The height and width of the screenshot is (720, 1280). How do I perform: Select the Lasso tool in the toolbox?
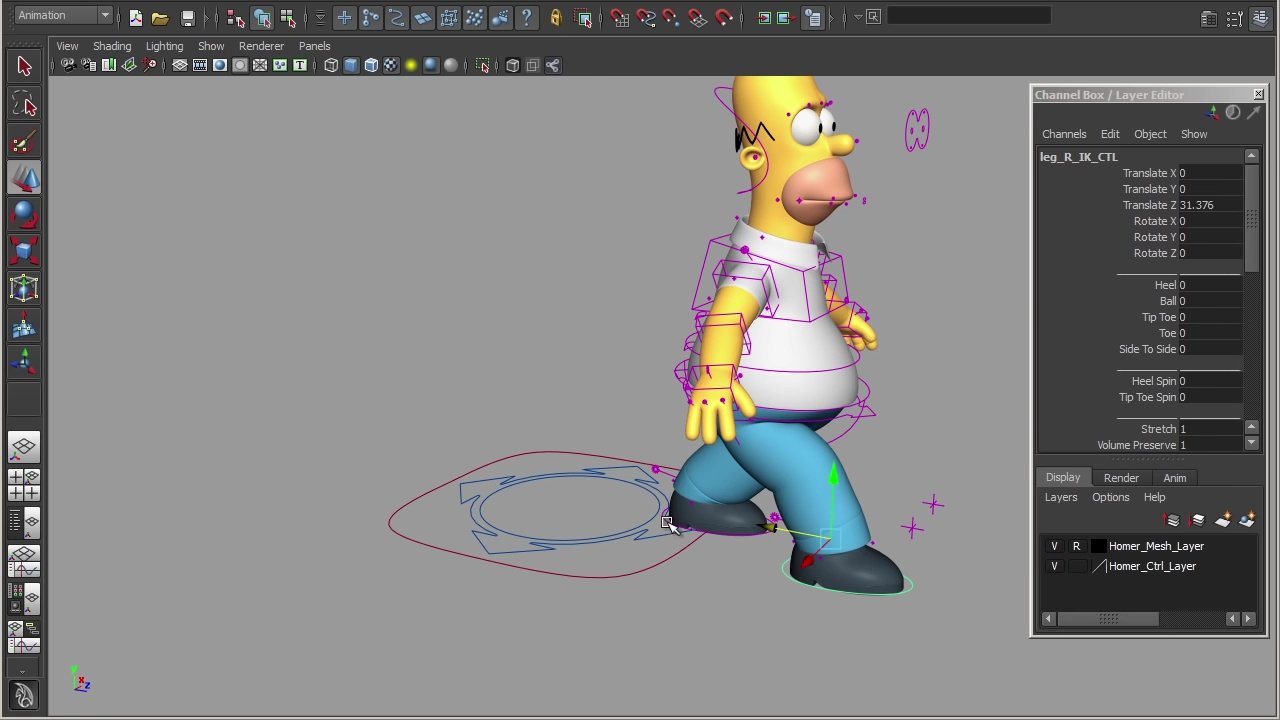pos(24,105)
